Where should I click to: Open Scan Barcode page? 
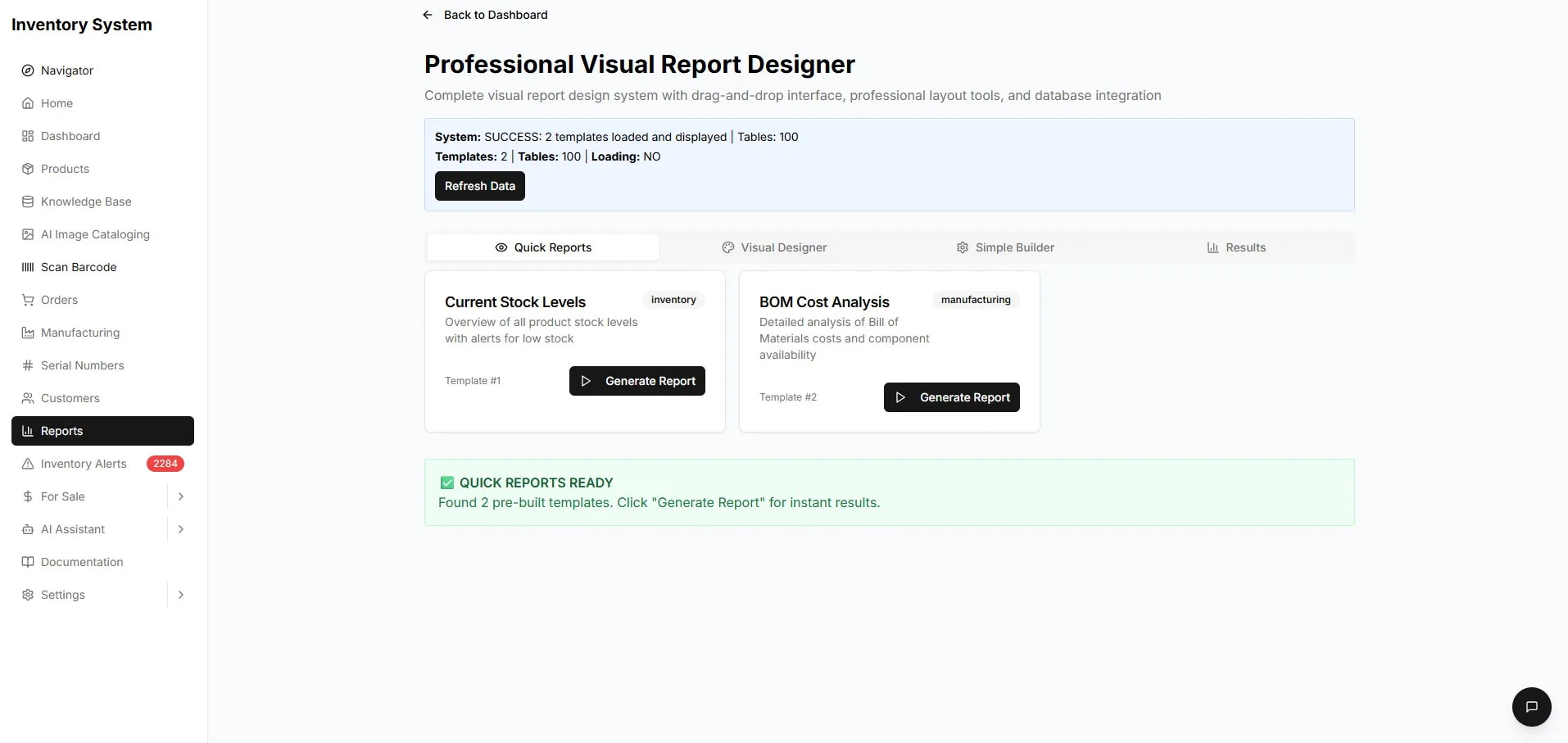pyautogui.click(x=102, y=267)
